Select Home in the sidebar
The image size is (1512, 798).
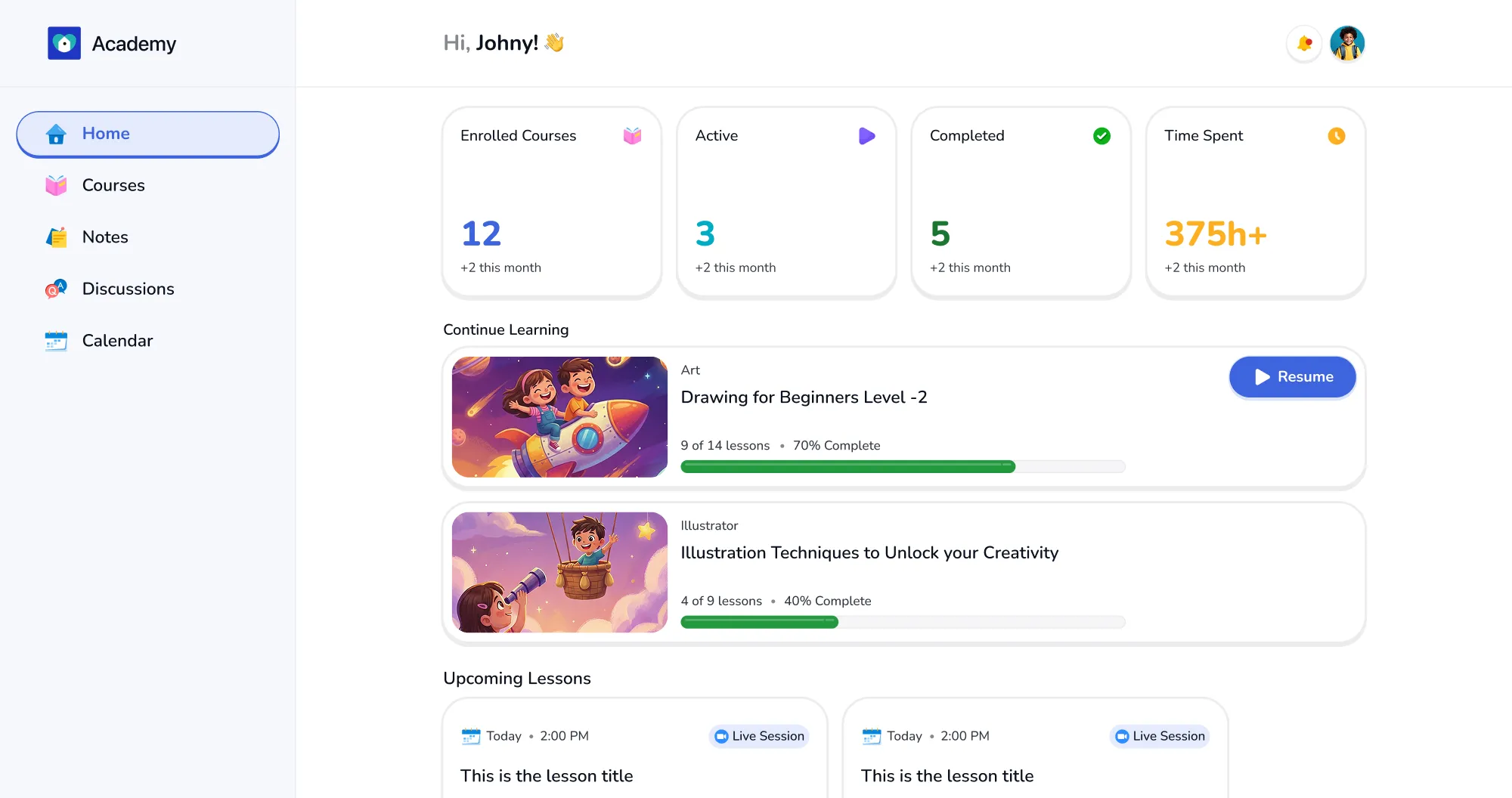pyautogui.click(x=148, y=135)
